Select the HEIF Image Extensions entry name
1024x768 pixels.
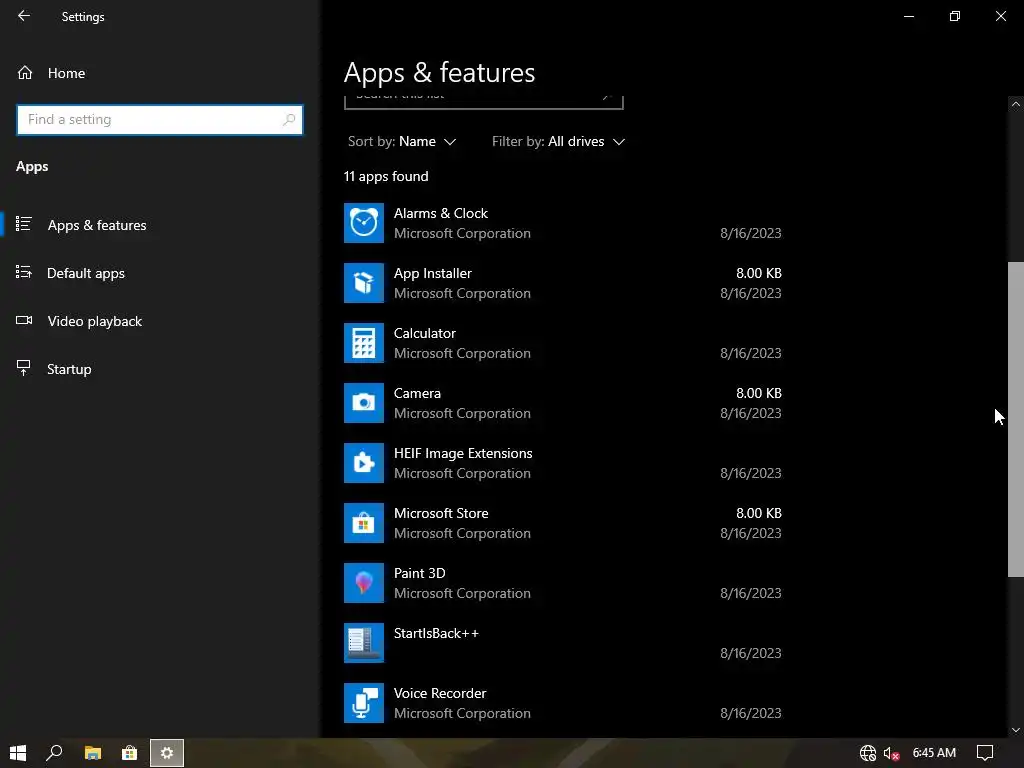click(x=463, y=453)
